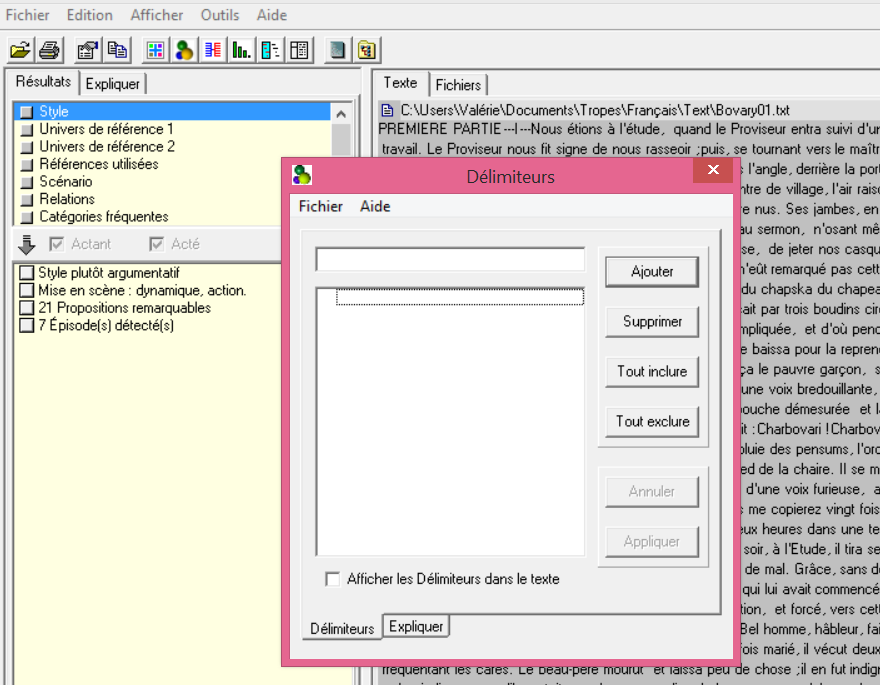Tick the '7 Épisode(s) détecté(s)' checkbox
The width and height of the screenshot is (880, 685).
pos(27,326)
